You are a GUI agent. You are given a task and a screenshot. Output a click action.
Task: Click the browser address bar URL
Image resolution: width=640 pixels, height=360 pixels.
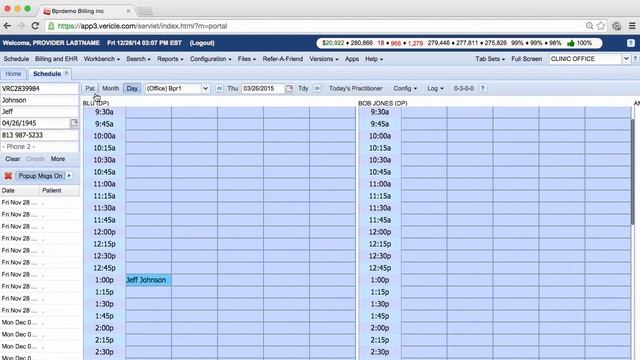[x=142, y=26]
